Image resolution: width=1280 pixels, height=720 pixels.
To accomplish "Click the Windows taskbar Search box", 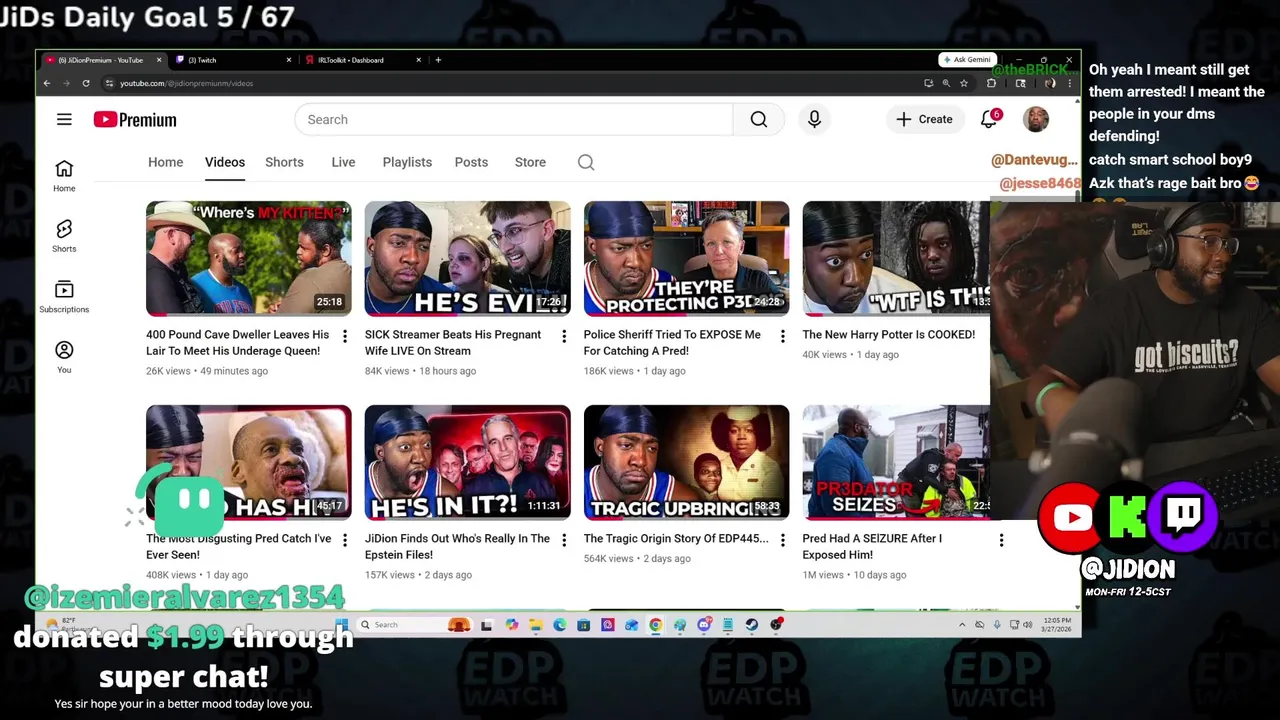I will tap(414, 625).
